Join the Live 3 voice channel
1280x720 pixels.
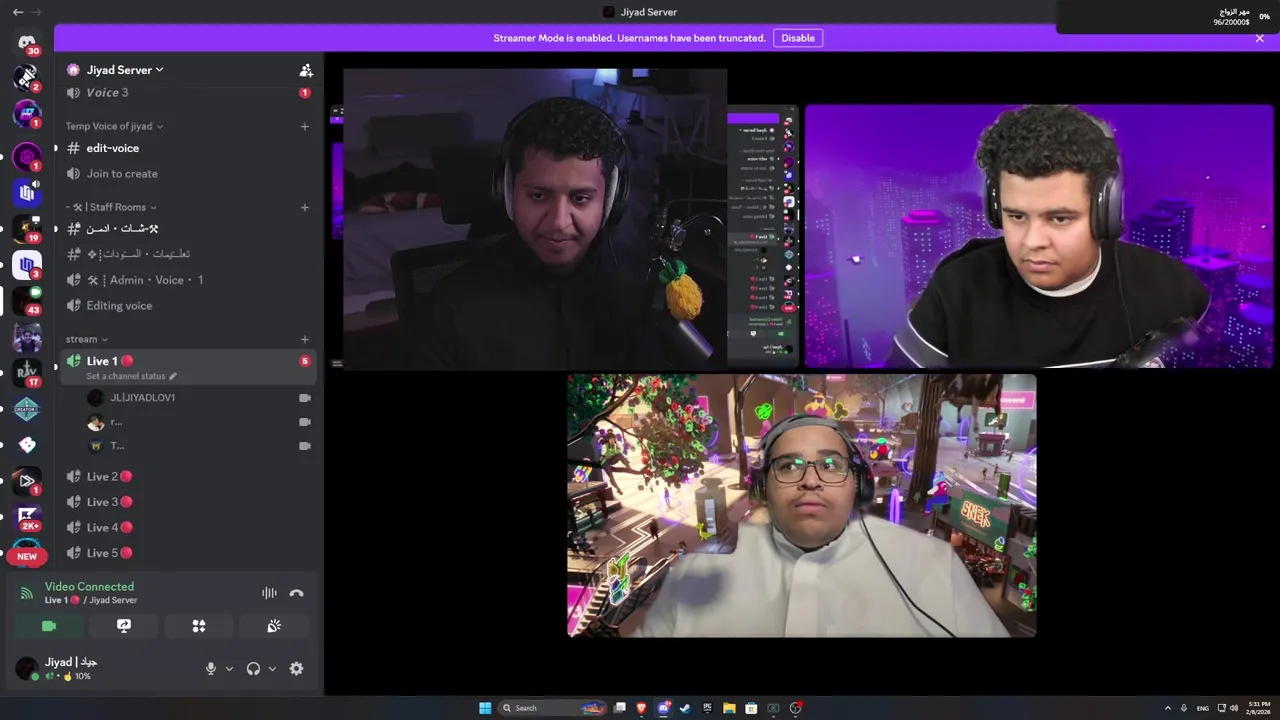pos(188,502)
